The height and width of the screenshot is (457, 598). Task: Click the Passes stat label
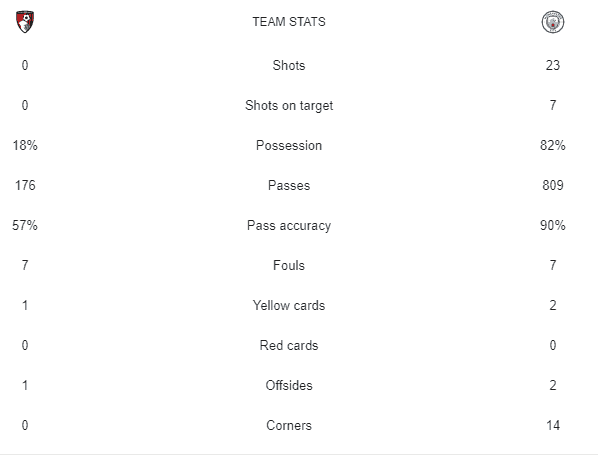[x=289, y=185]
